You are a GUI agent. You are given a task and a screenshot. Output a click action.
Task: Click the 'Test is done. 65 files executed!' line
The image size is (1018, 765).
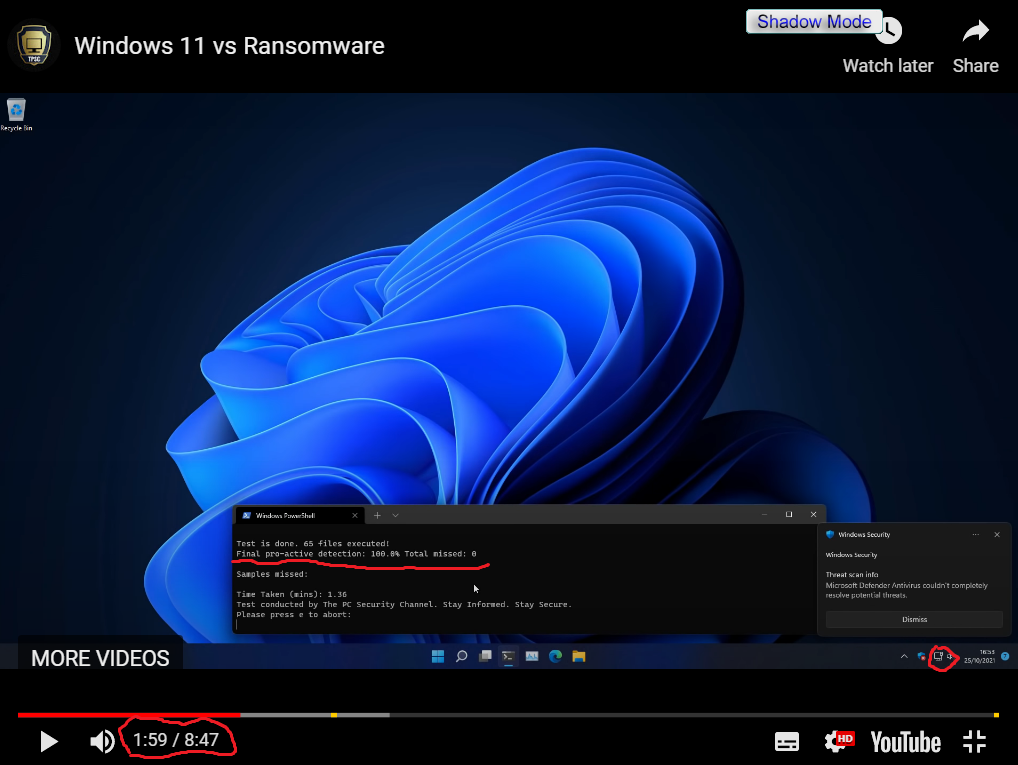(312, 544)
